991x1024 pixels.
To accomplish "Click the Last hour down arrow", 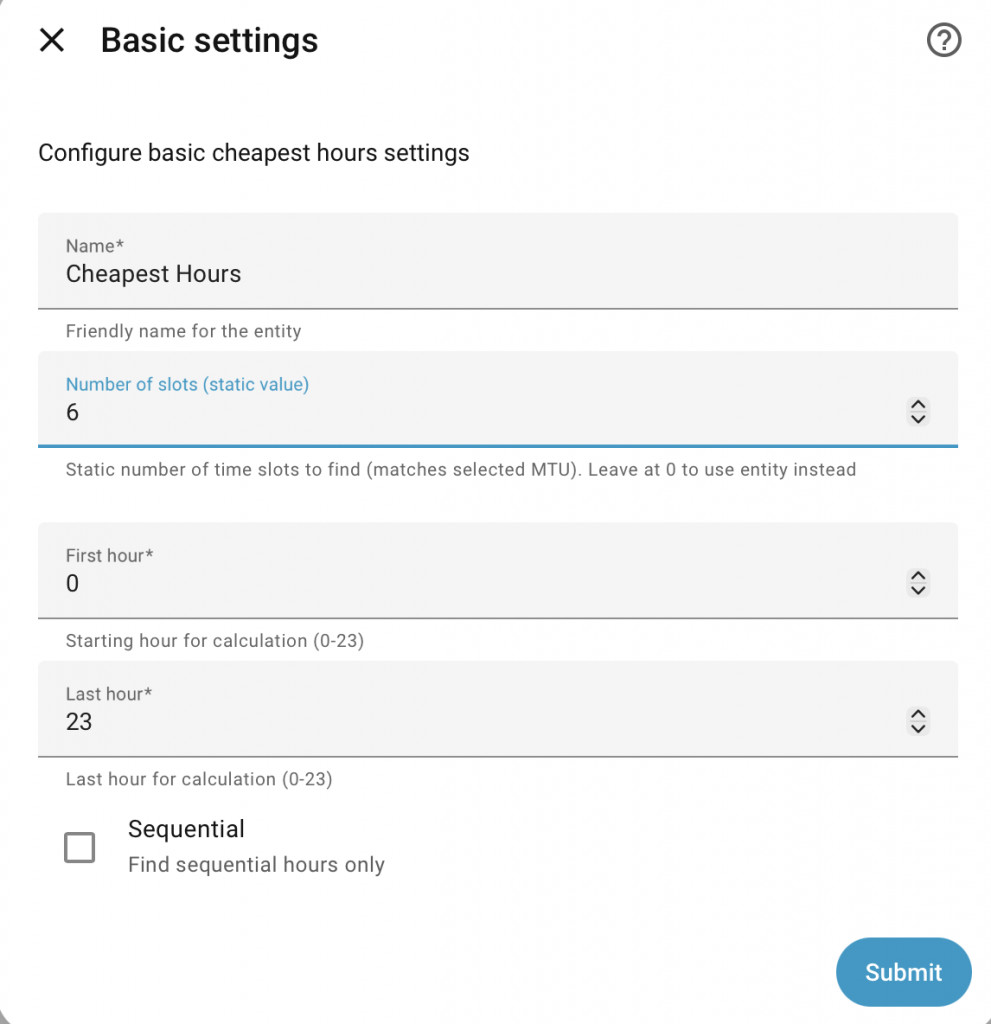I will coord(918,729).
